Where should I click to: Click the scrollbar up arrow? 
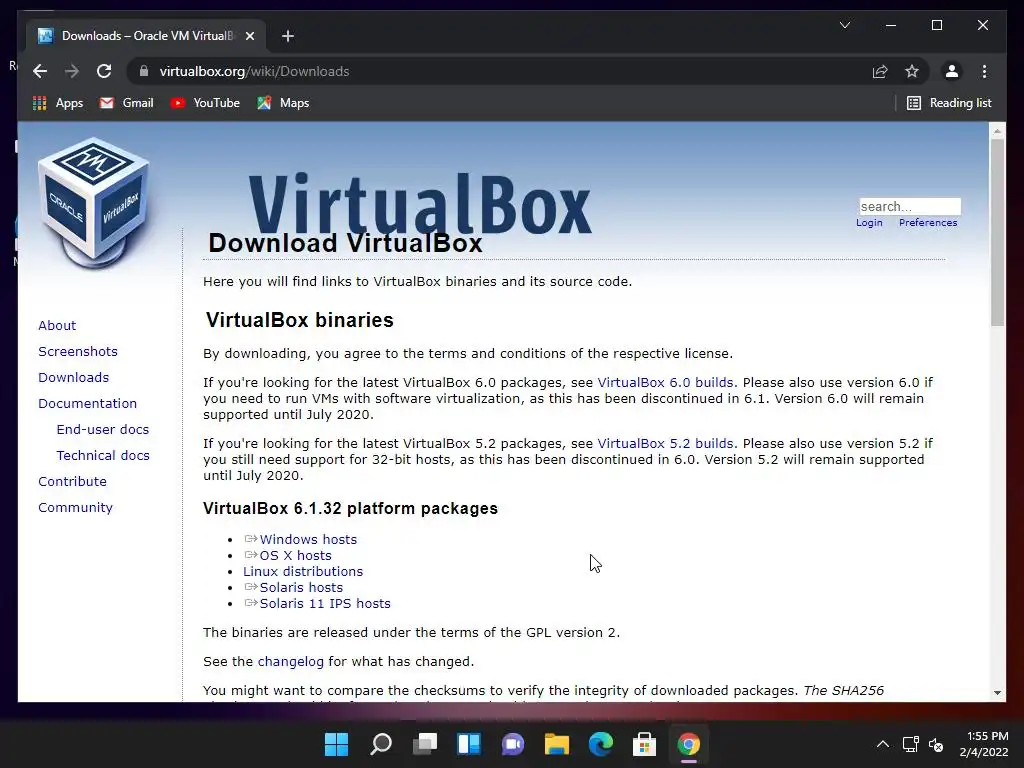click(x=997, y=131)
